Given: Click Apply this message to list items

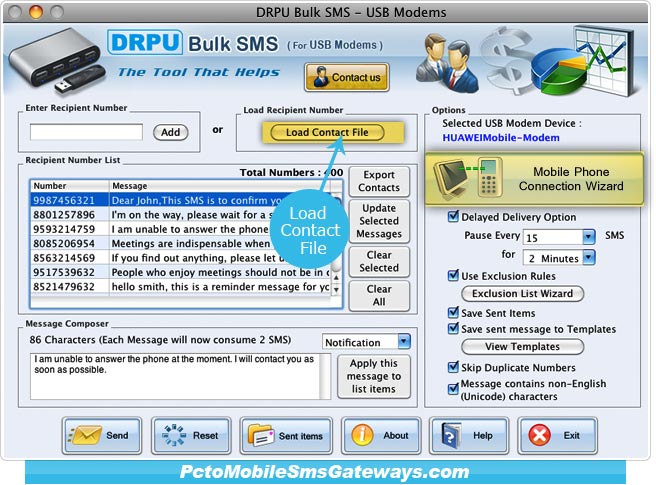Looking at the screenshot, I should (374, 376).
